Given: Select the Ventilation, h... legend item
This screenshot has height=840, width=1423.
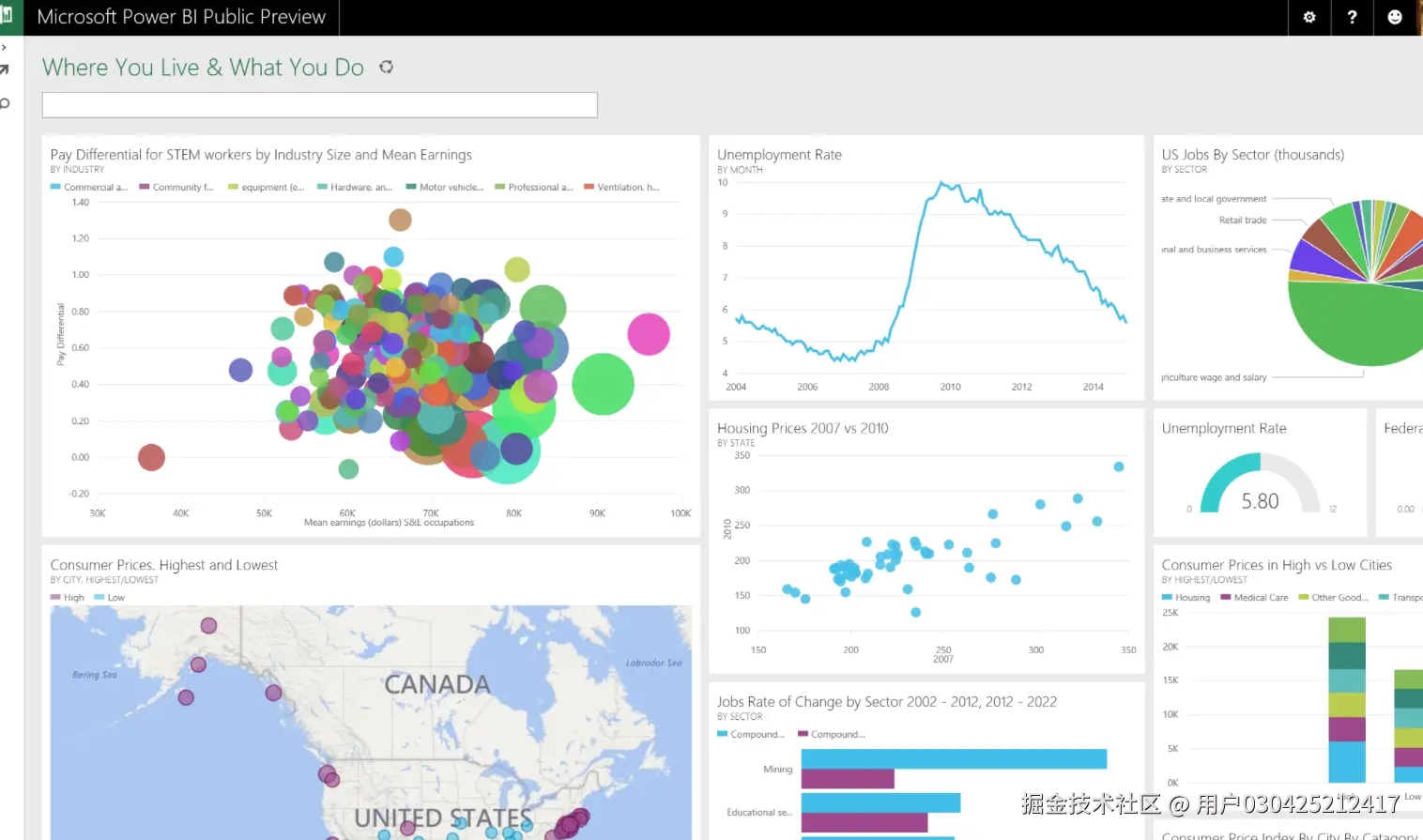Looking at the screenshot, I should point(622,188).
